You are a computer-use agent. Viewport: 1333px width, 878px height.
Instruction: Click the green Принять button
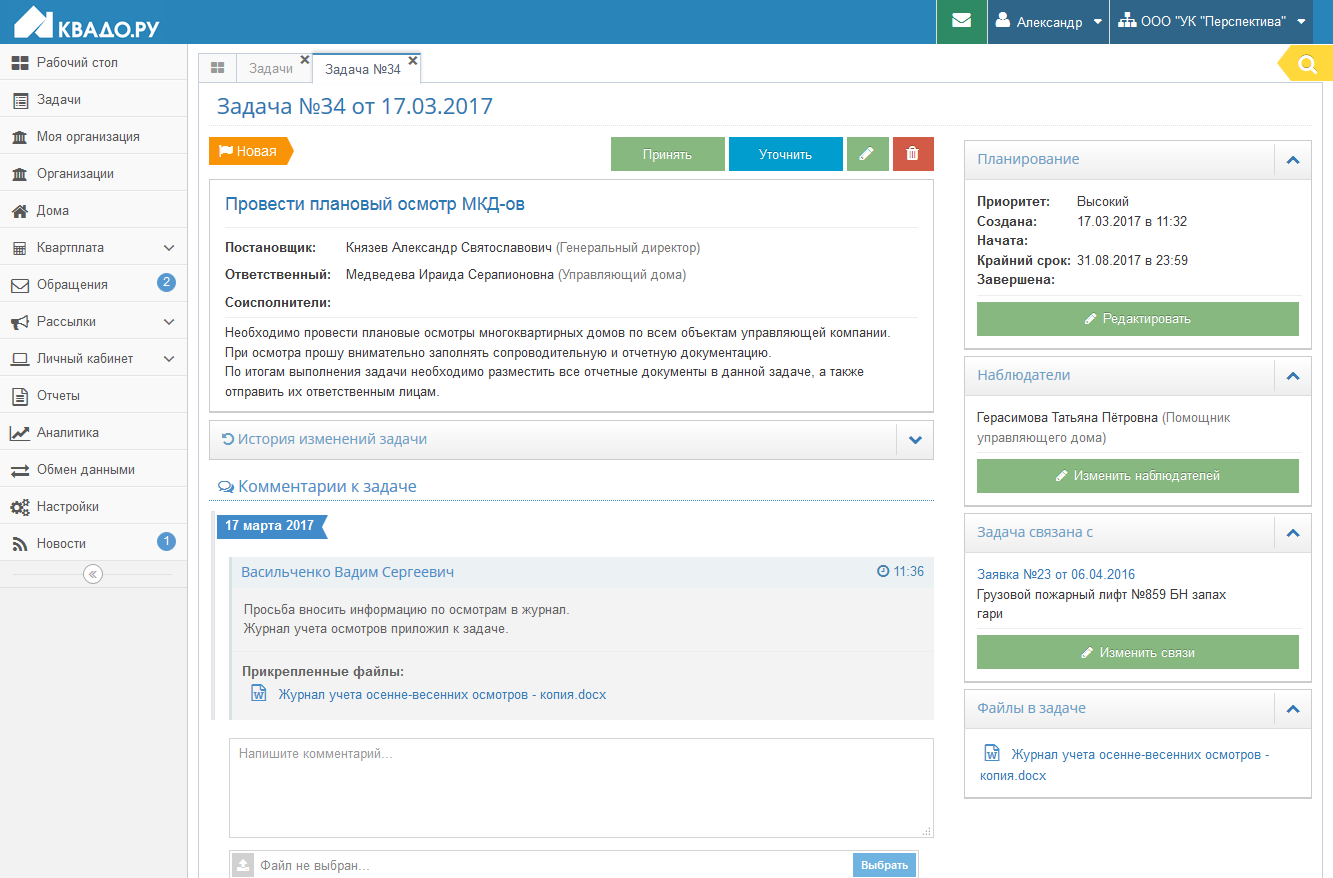pyautogui.click(x=668, y=154)
